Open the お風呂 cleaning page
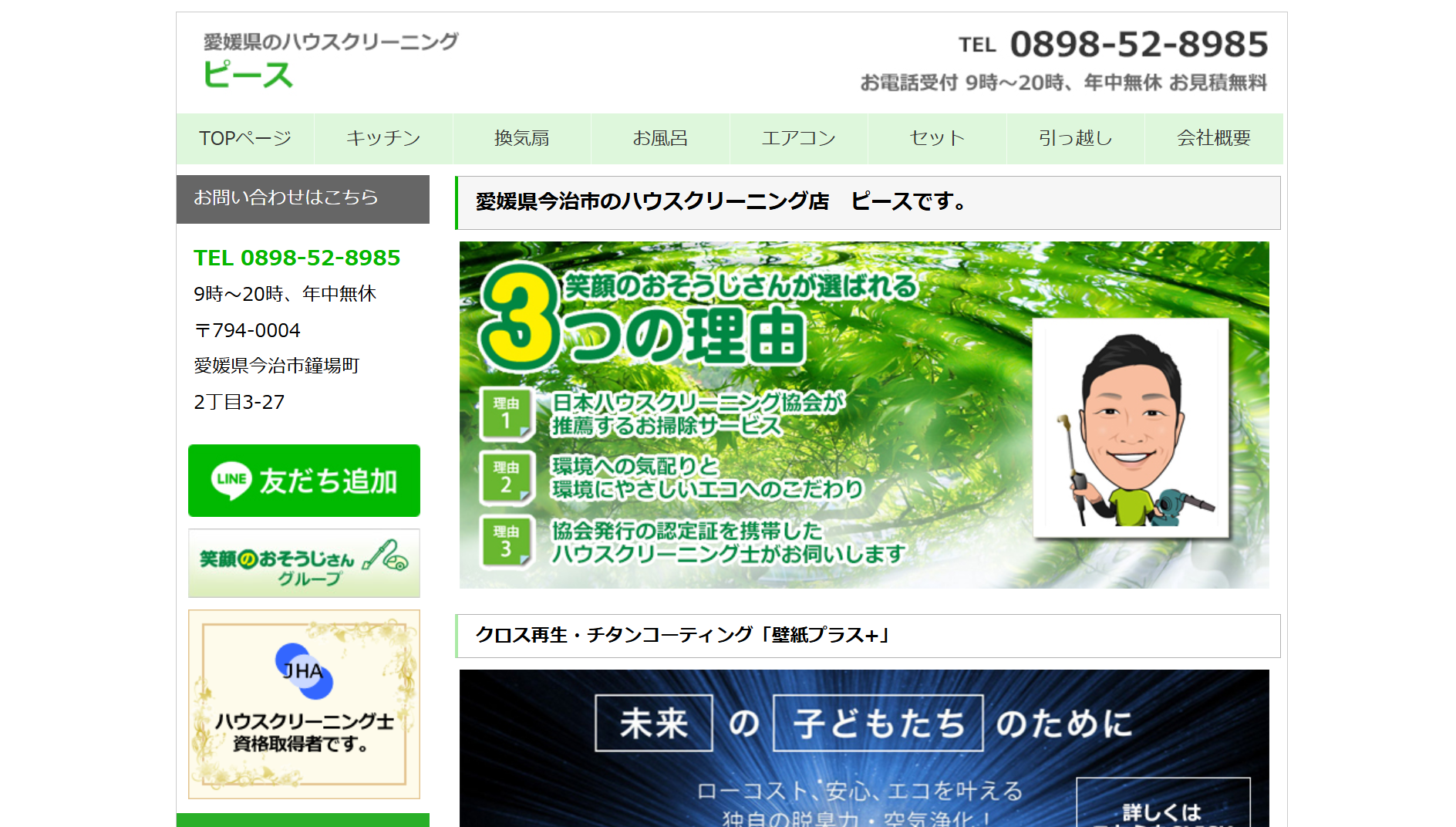Image resolution: width=1456 pixels, height=827 pixels. [x=660, y=138]
